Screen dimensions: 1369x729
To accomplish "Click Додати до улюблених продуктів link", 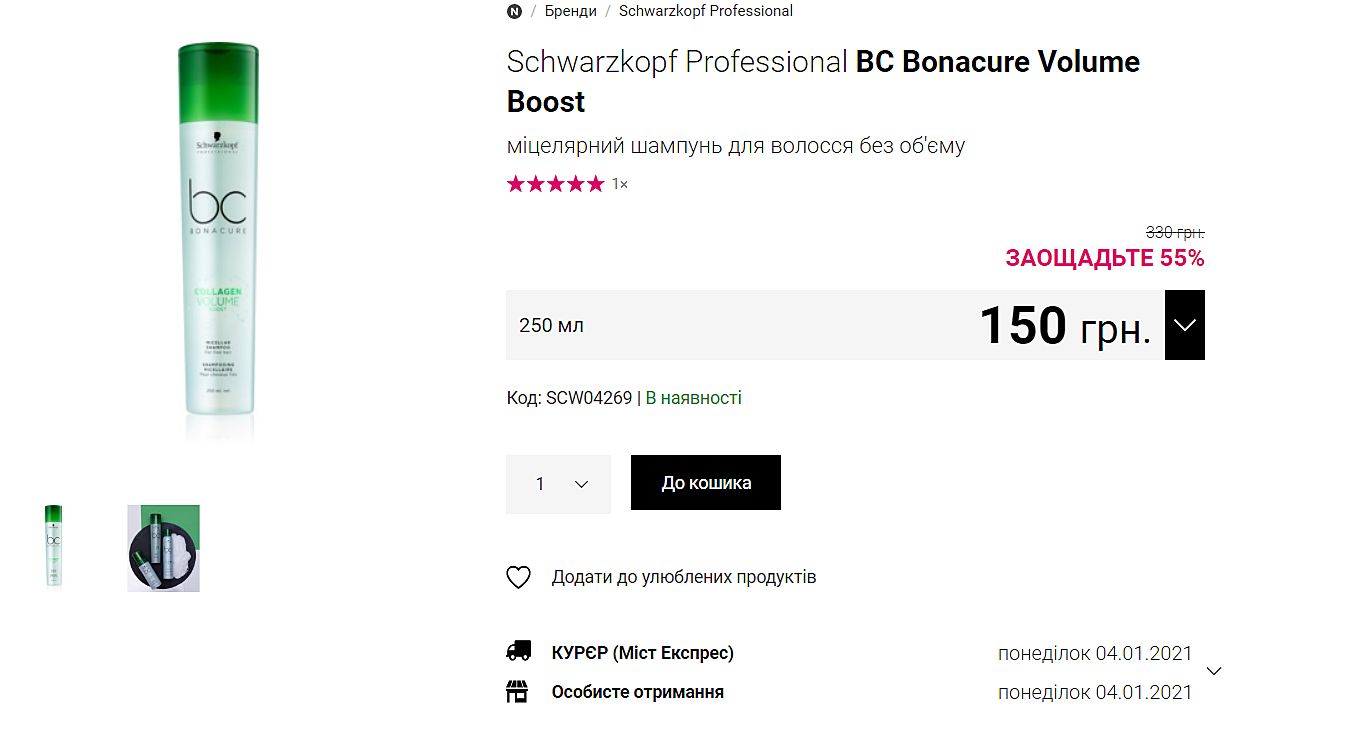I will (x=684, y=577).
